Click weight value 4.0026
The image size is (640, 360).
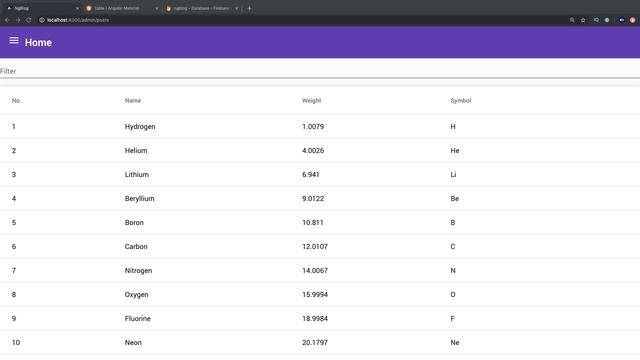313,151
